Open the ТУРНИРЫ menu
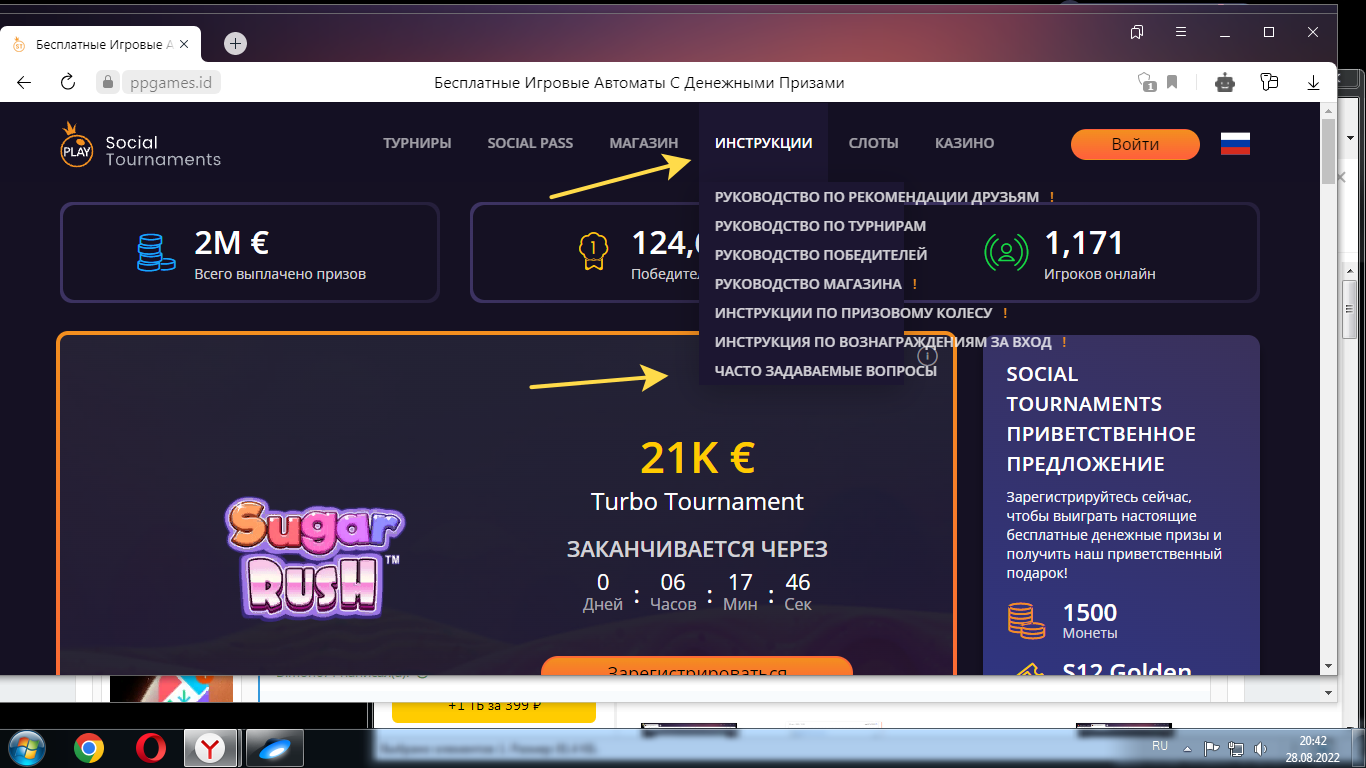 417,143
